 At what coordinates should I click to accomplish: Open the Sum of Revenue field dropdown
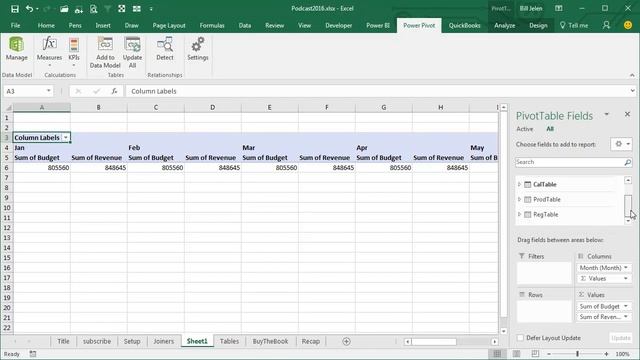pos(626,317)
